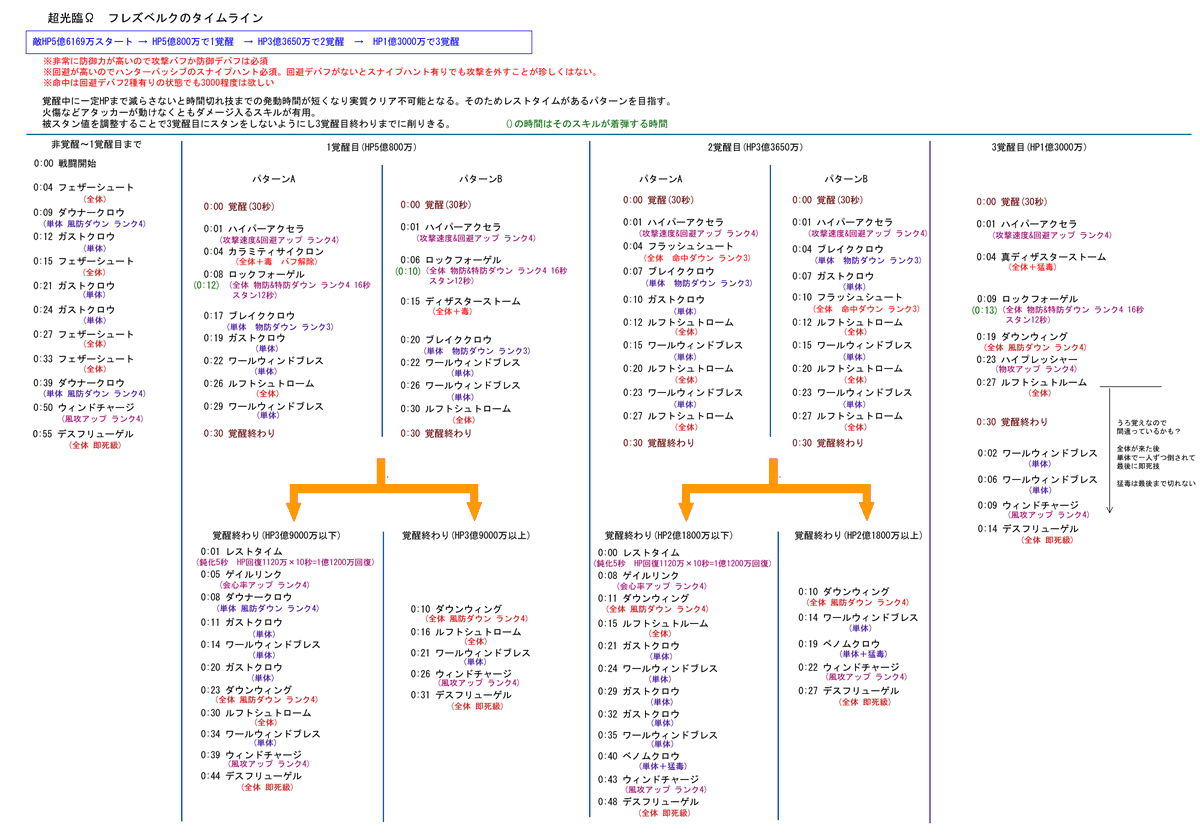Click the entry "0:50 ウィンドチャージ"

[83, 407]
